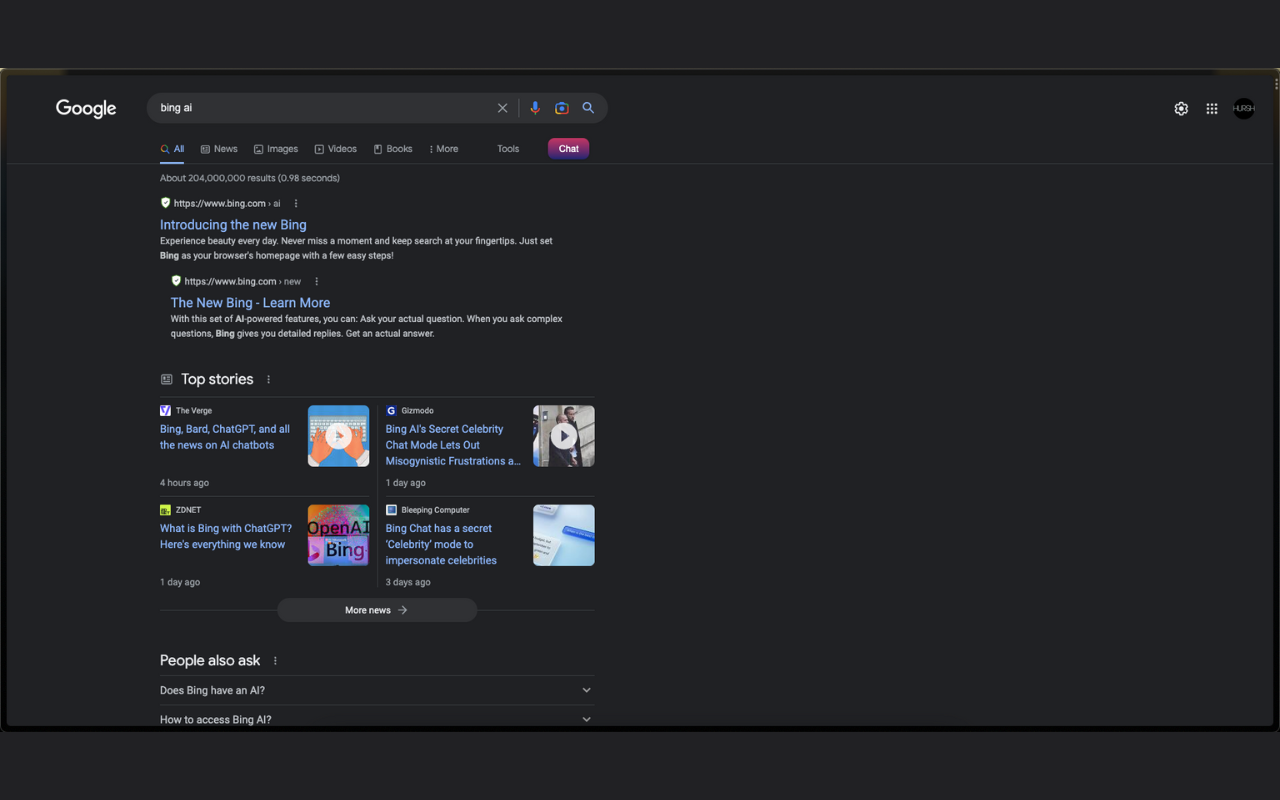1280x800 pixels.
Task: Open Google settings gear icon
Action: click(x=1181, y=108)
